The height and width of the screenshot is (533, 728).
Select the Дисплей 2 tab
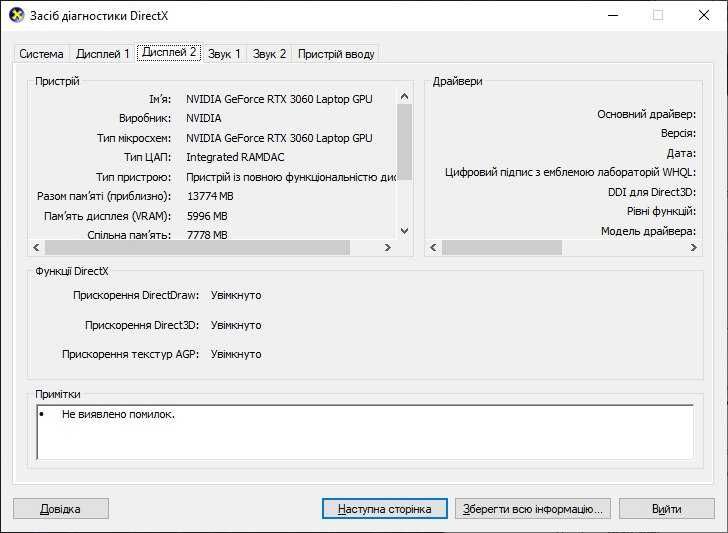(x=169, y=52)
